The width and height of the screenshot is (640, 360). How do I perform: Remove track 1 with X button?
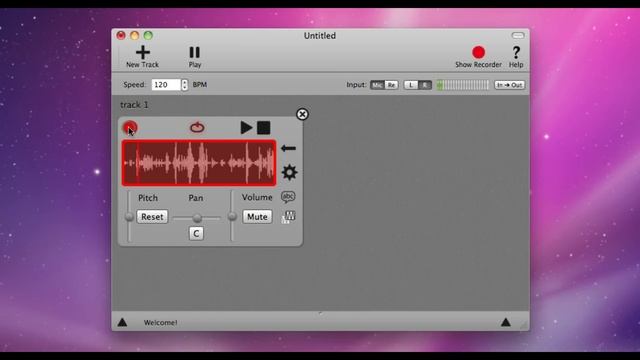click(x=302, y=114)
